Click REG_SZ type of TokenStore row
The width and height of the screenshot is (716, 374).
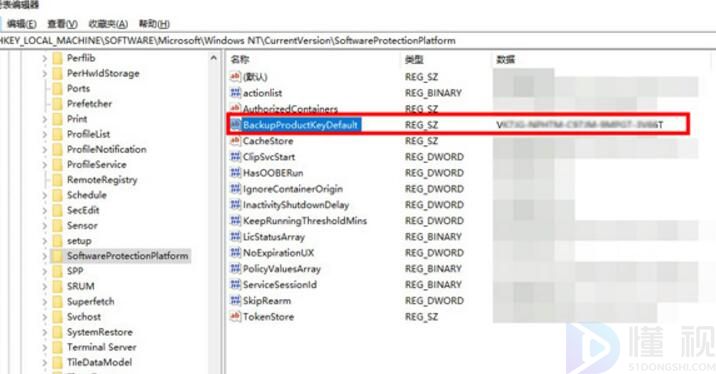[x=421, y=316]
